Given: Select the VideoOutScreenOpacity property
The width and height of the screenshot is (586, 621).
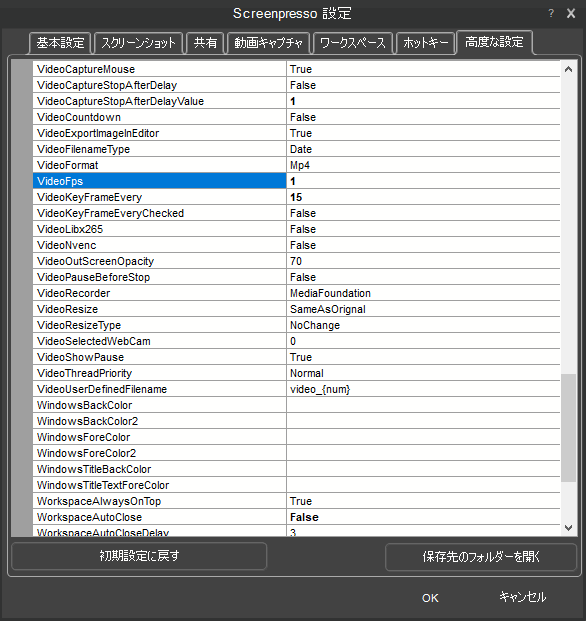Looking at the screenshot, I should pyautogui.click(x=159, y=261).
